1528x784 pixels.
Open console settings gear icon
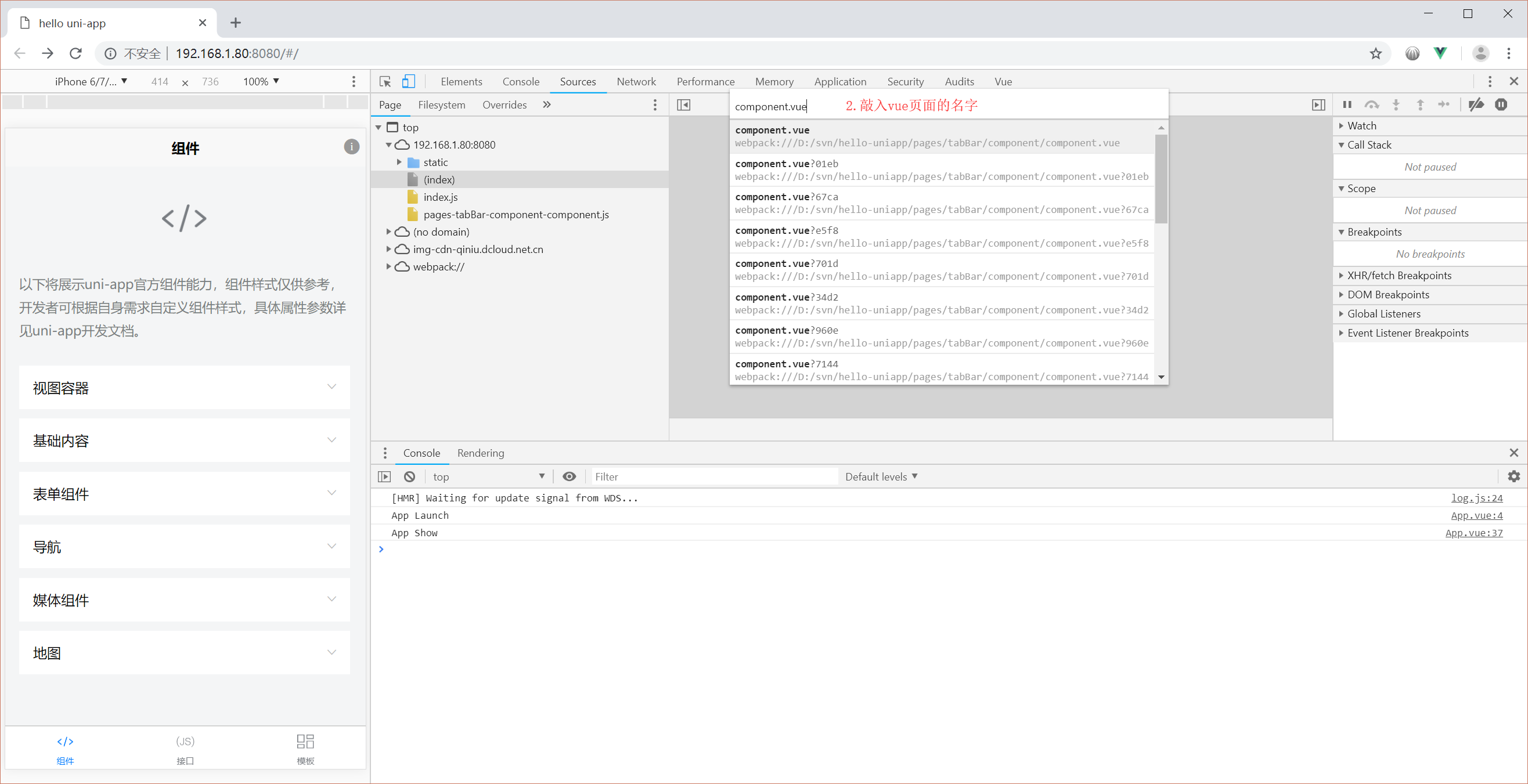coord(1513,476)
